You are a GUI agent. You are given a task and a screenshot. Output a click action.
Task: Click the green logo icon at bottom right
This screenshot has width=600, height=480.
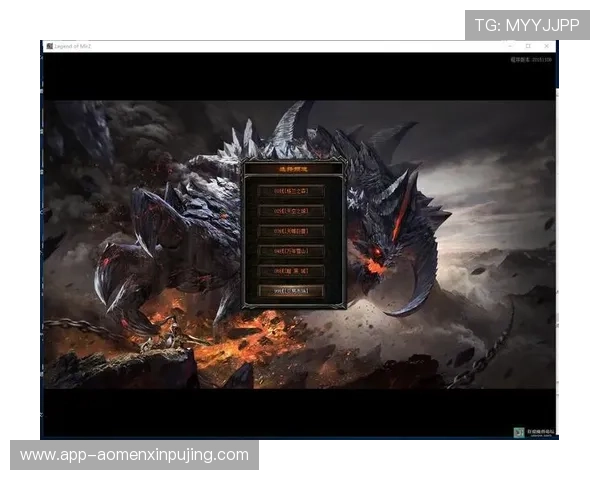point(518,432)
